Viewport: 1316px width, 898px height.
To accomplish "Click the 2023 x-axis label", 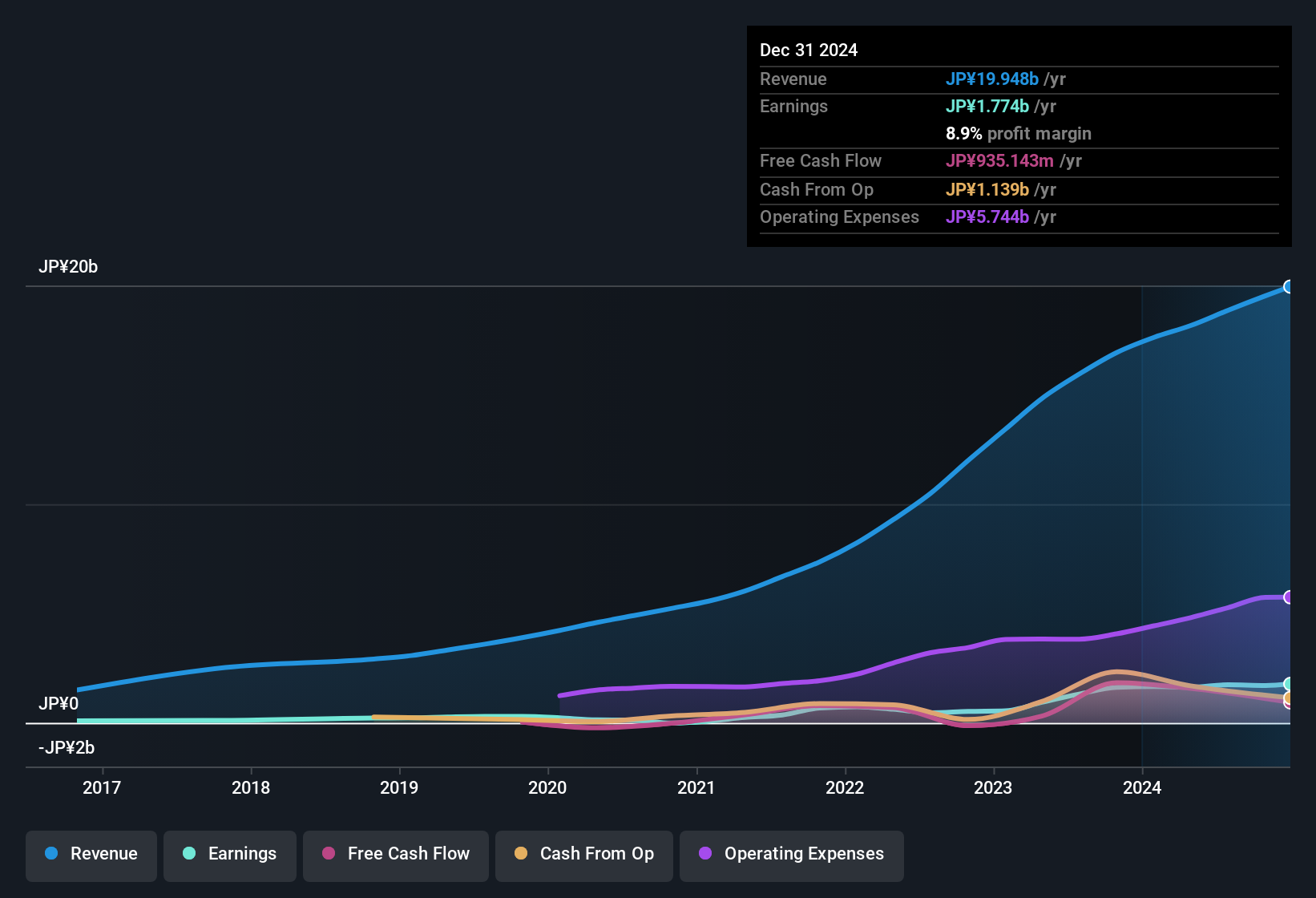I will [x=993, y=788].
